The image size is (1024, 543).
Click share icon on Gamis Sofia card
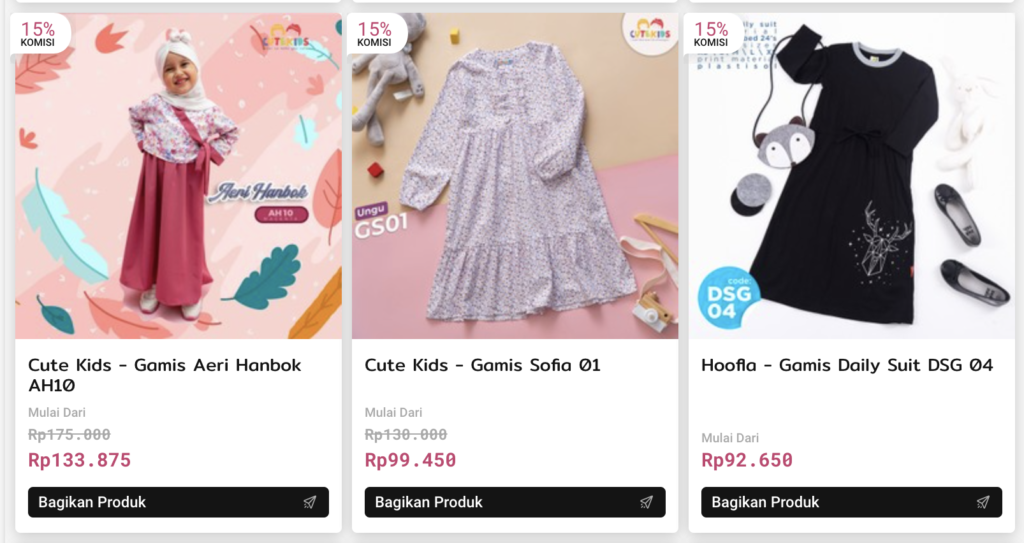pos(646,502)
